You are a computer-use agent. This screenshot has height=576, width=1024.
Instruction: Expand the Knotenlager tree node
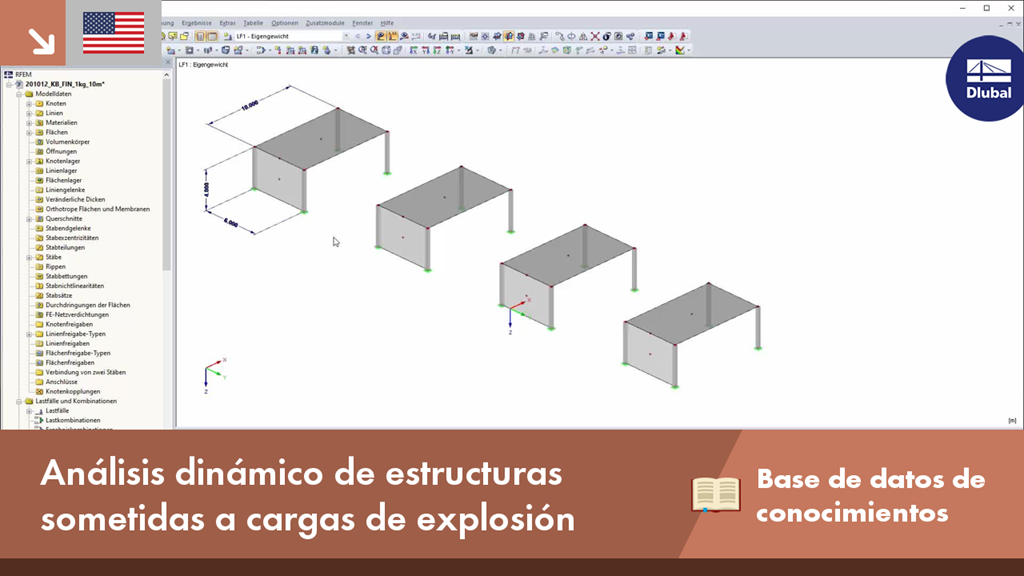(29, 161)
